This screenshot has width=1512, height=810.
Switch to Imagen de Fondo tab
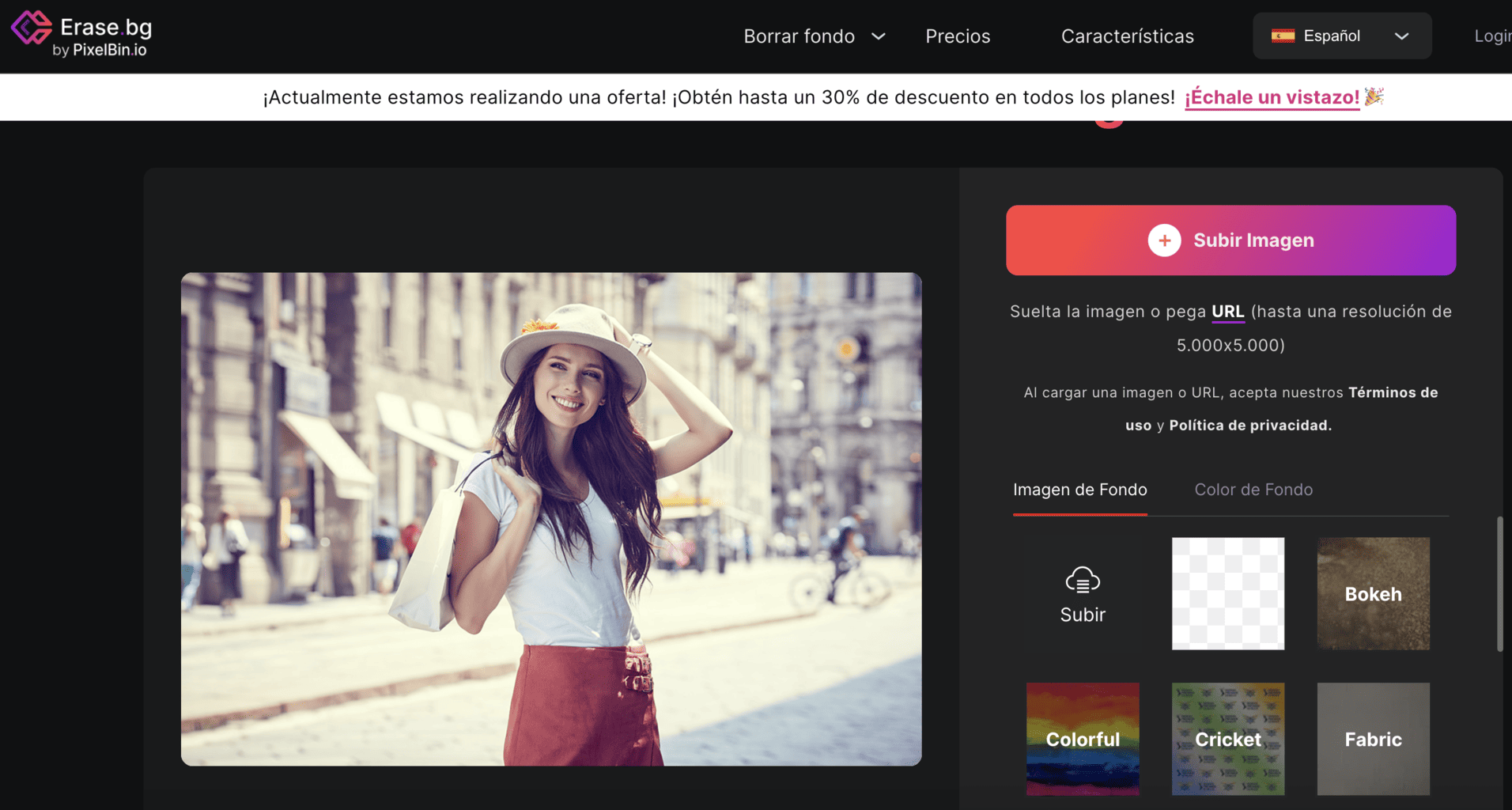coord(1079,490)
